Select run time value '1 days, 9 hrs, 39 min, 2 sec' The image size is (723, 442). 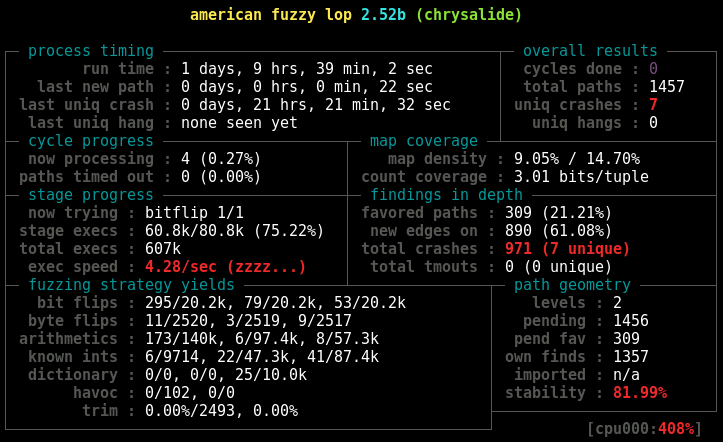pos(307,69)
